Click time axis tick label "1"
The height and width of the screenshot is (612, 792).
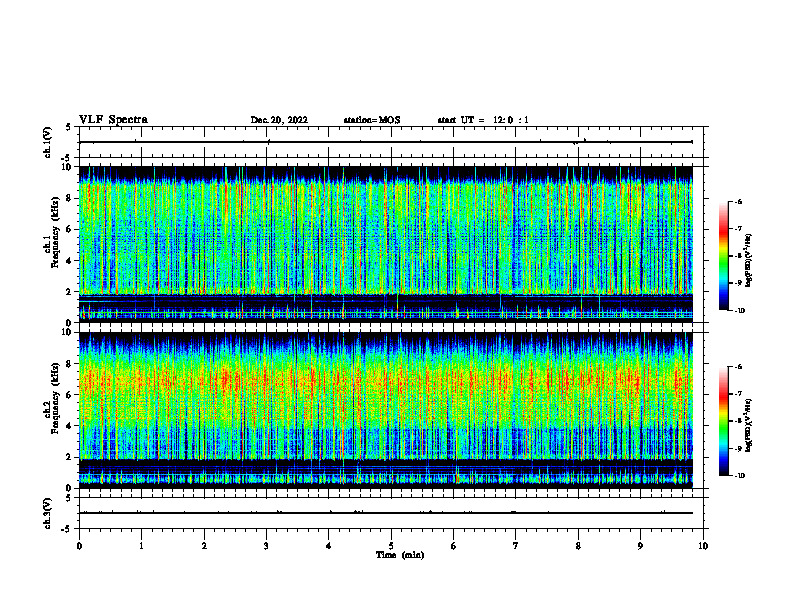pyautogui.click(x=142, y=546)
